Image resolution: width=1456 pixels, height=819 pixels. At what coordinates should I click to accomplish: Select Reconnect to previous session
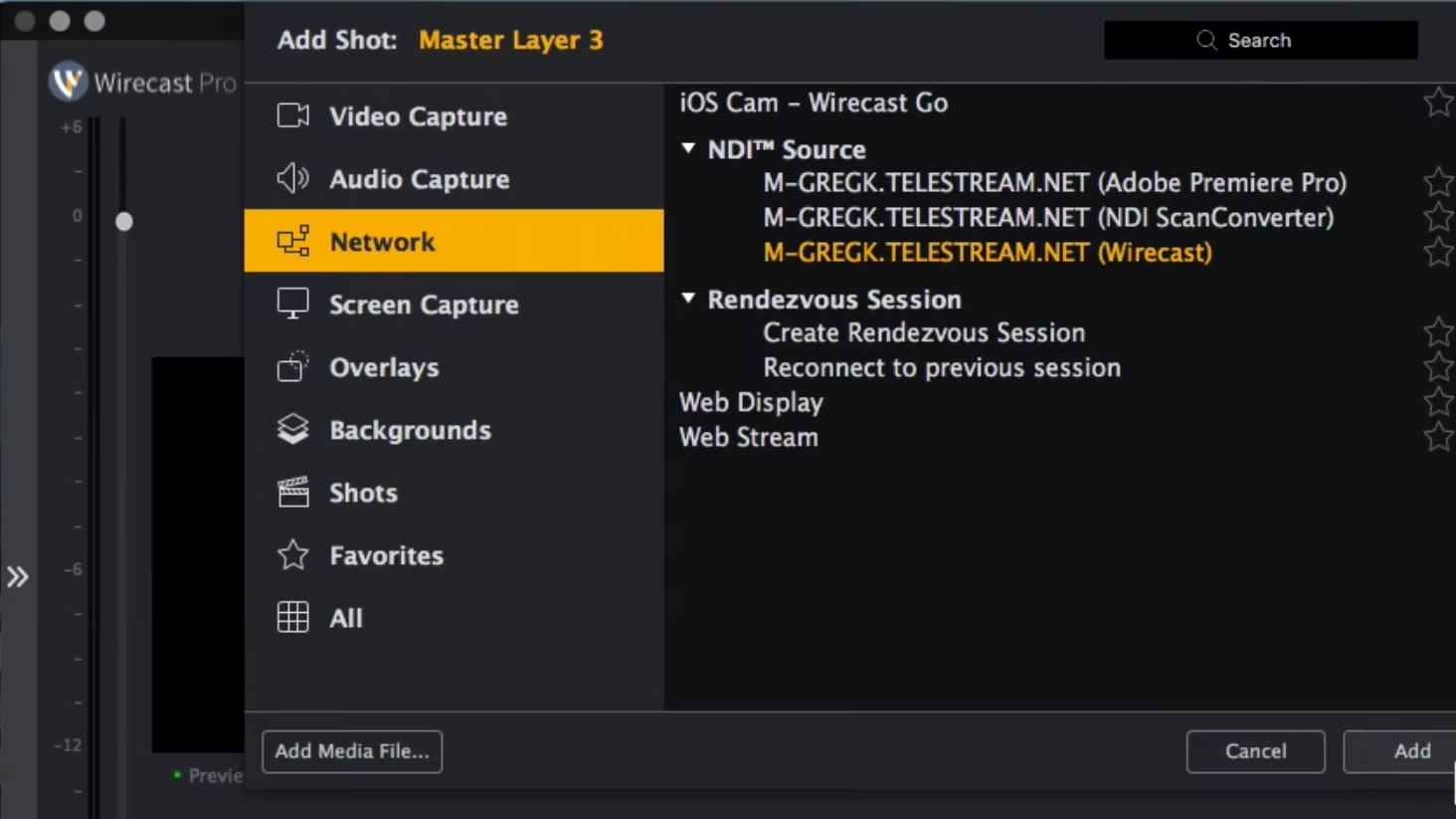[x=942, y=367]
